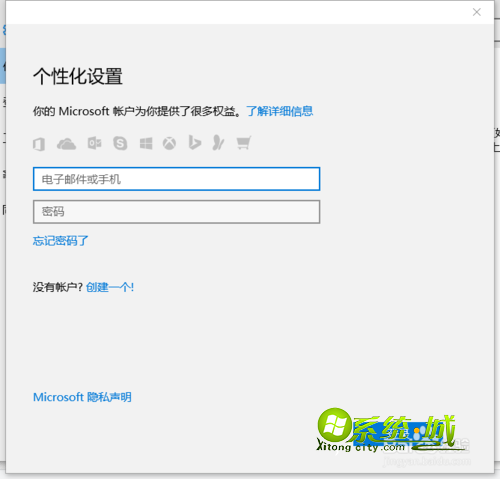Image resolution: width=500 pixels, height=479 pixels.
Task: Click the OneDrive cloud icon
Action: [67, 144]
